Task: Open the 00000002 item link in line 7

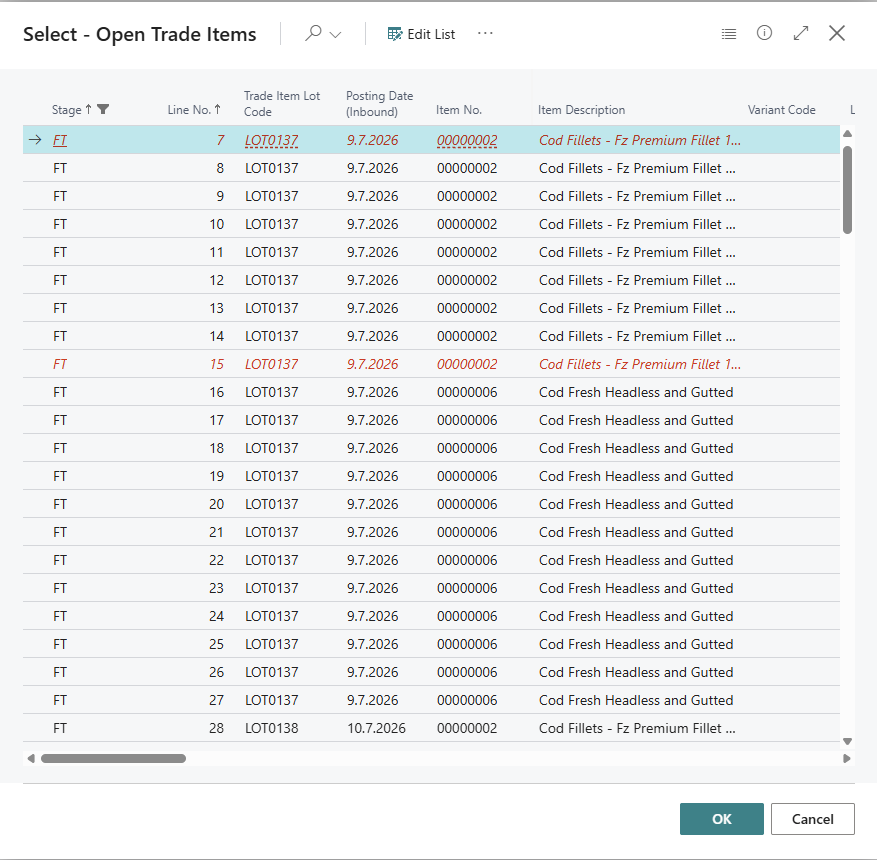Action: (467, 140)
